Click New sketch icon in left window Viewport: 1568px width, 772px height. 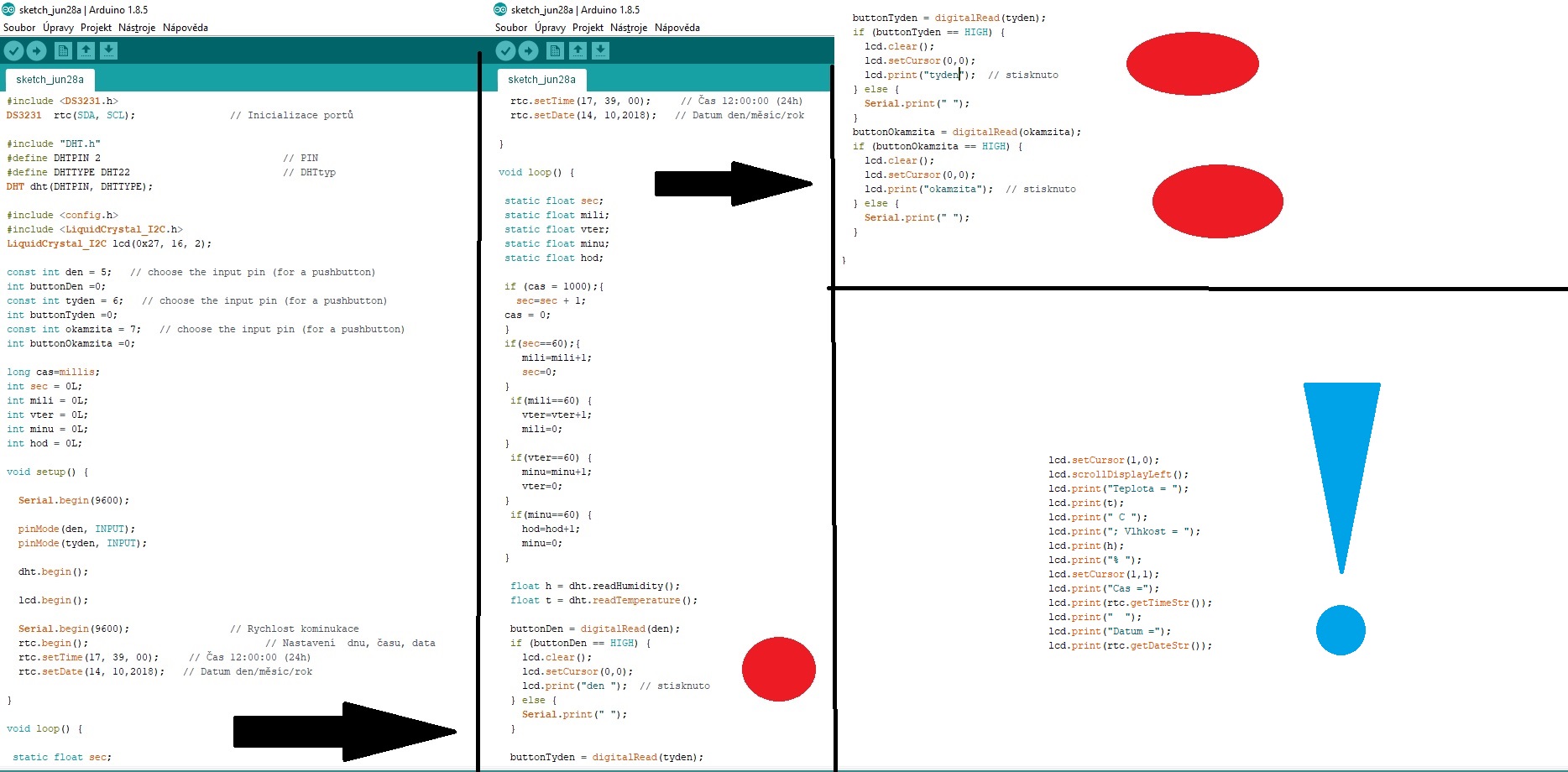[x=63, y=51]
